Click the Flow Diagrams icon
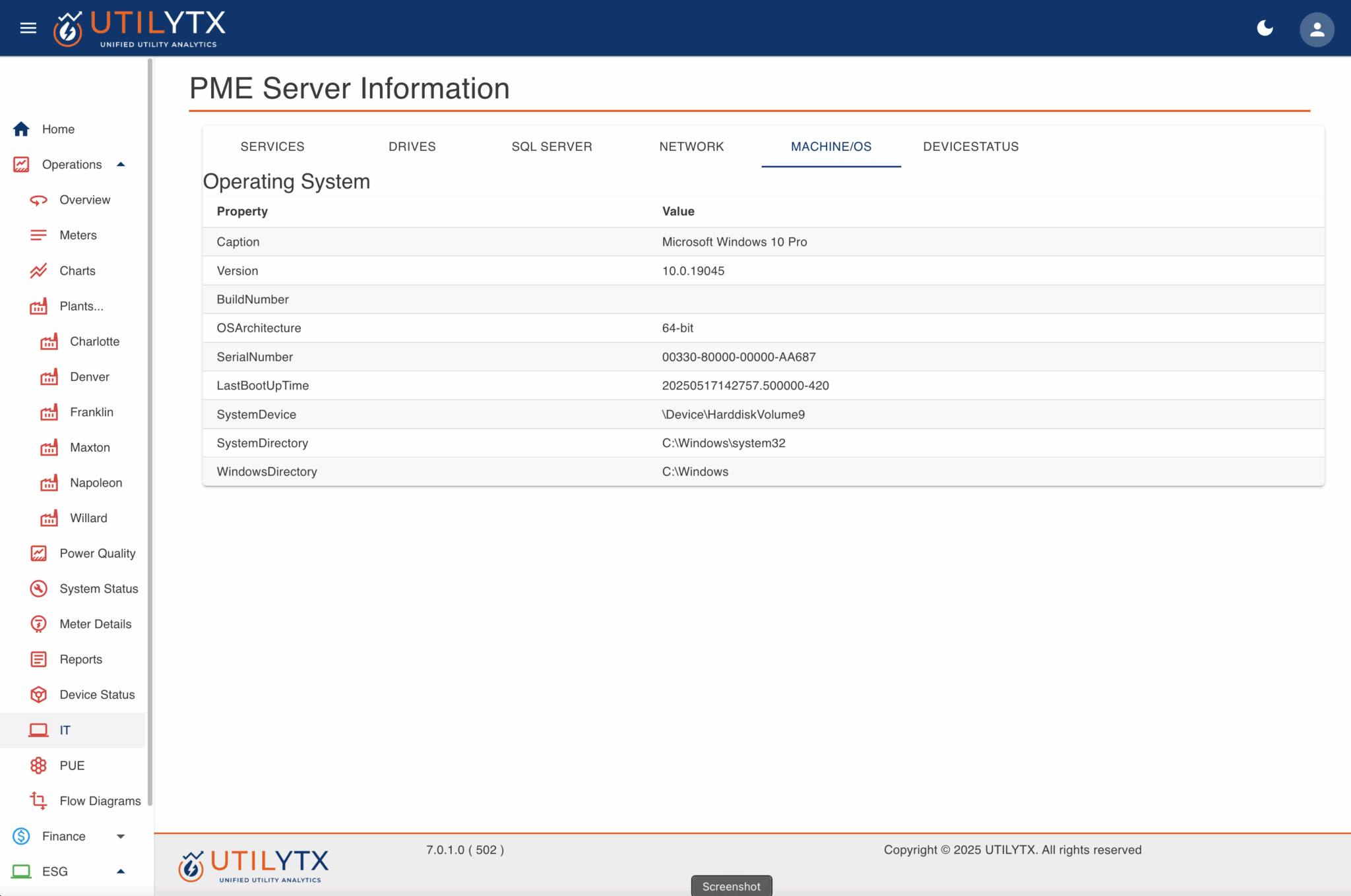 pyautogui.click(x=38, y=800)
